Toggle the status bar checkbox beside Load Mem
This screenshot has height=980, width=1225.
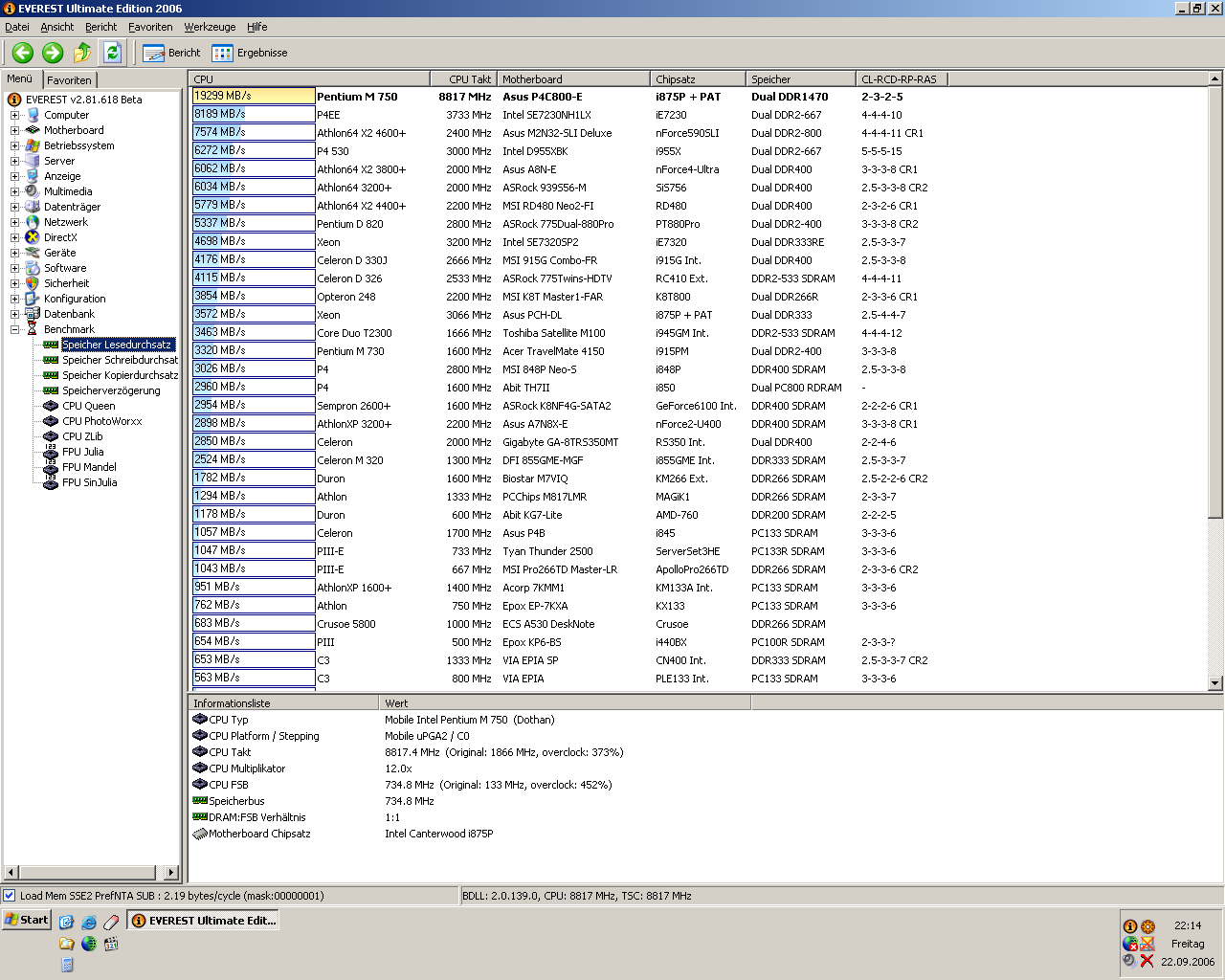click(x=10, y=896)
